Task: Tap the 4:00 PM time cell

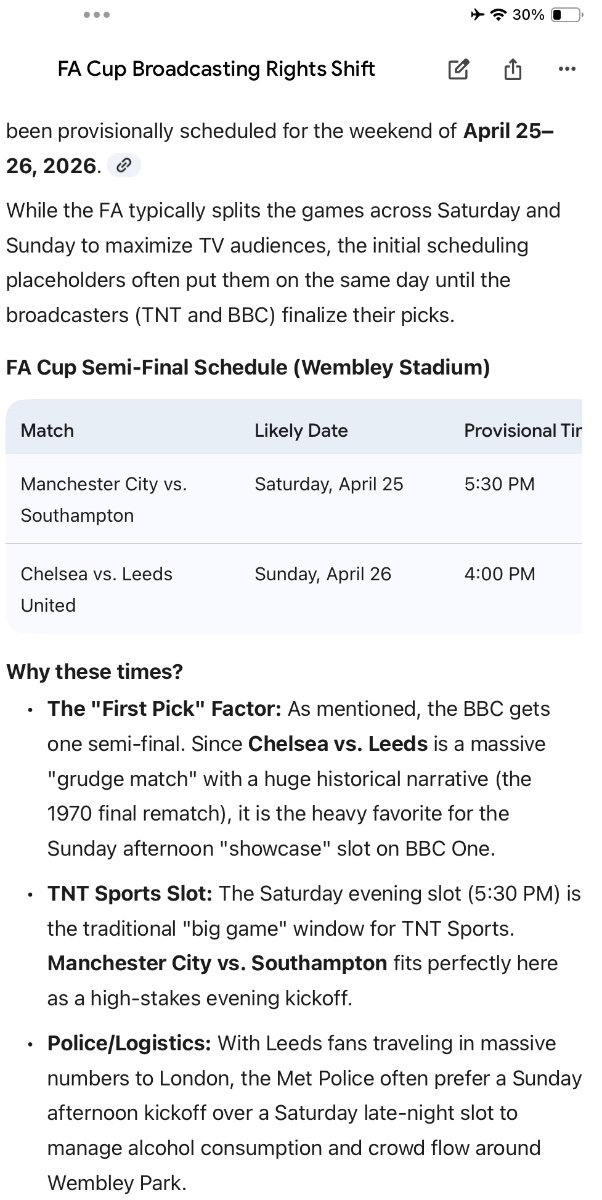Action: tap(499, 574)
